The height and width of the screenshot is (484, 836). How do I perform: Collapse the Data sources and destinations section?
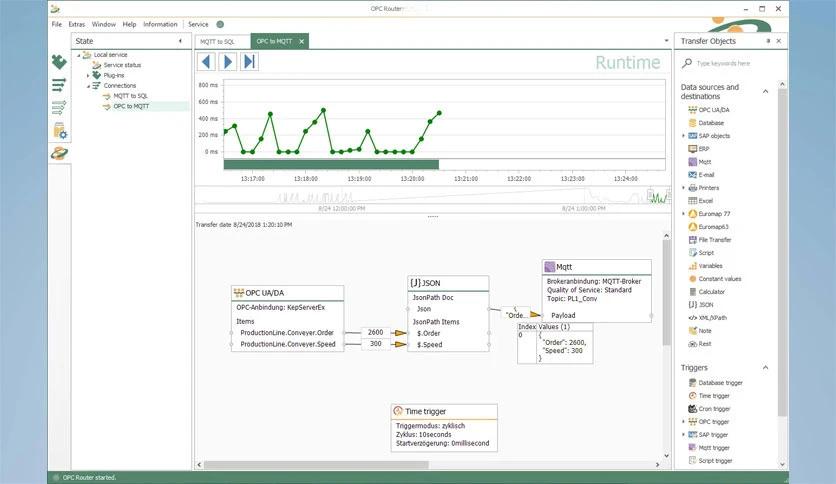tap(766, 91)
